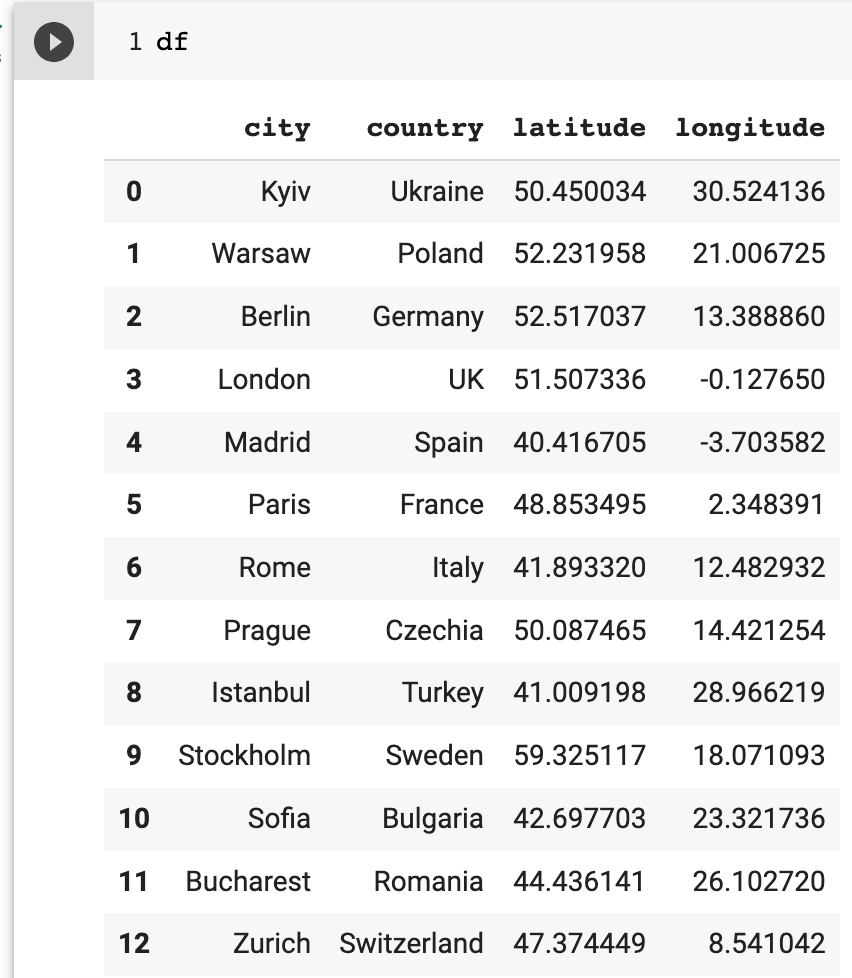
Task: Click the 'longitude' column header
Action: [750, 128]
